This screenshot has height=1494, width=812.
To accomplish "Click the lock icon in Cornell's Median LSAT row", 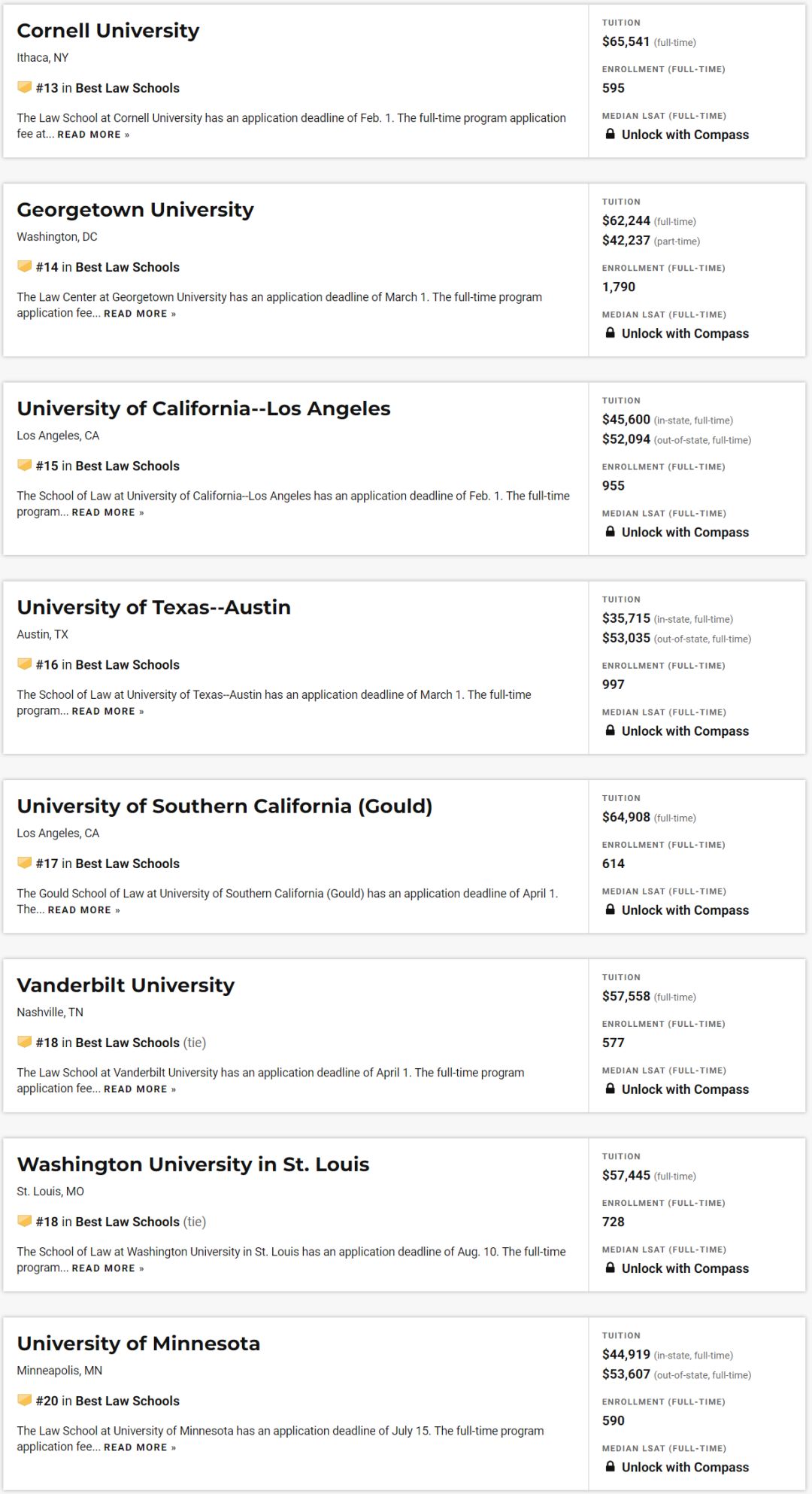I will coord(611,134).
